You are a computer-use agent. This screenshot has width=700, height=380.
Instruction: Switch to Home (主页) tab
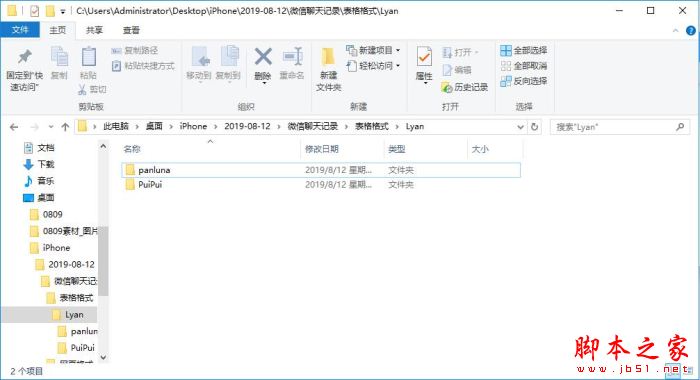click(x=58, y=30)
